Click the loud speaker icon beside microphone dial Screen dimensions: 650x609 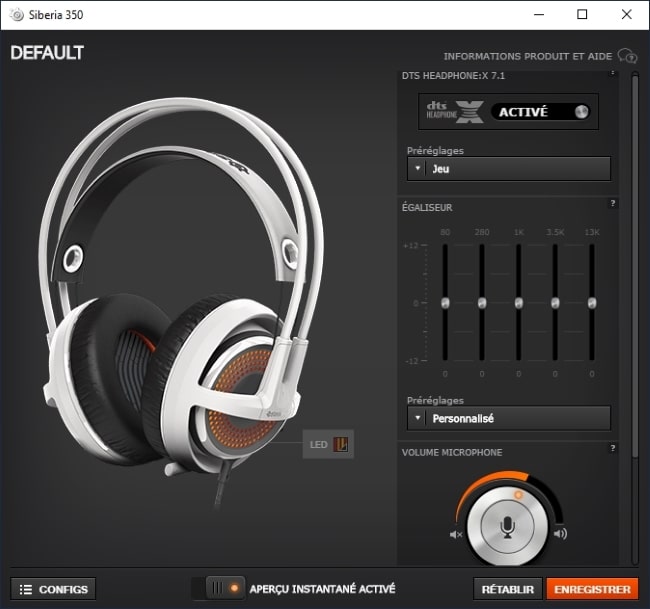click(560, 534)
